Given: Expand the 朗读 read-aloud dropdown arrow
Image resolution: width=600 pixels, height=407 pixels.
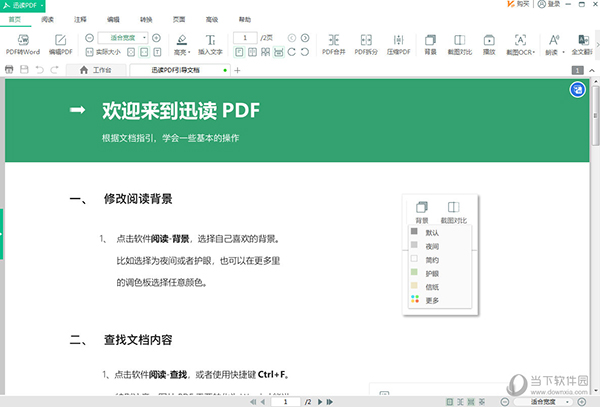Looking at the screenshot, I should [563, 52].
